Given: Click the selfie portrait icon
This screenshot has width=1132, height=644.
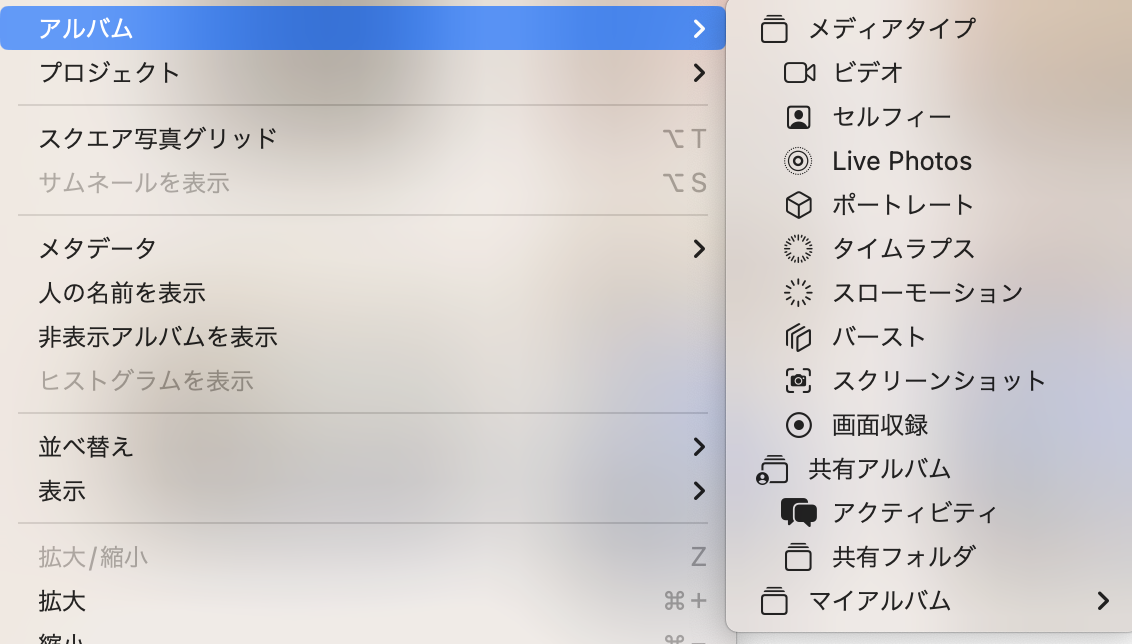Looking at the screenshot, I should [x=798, y=117].
